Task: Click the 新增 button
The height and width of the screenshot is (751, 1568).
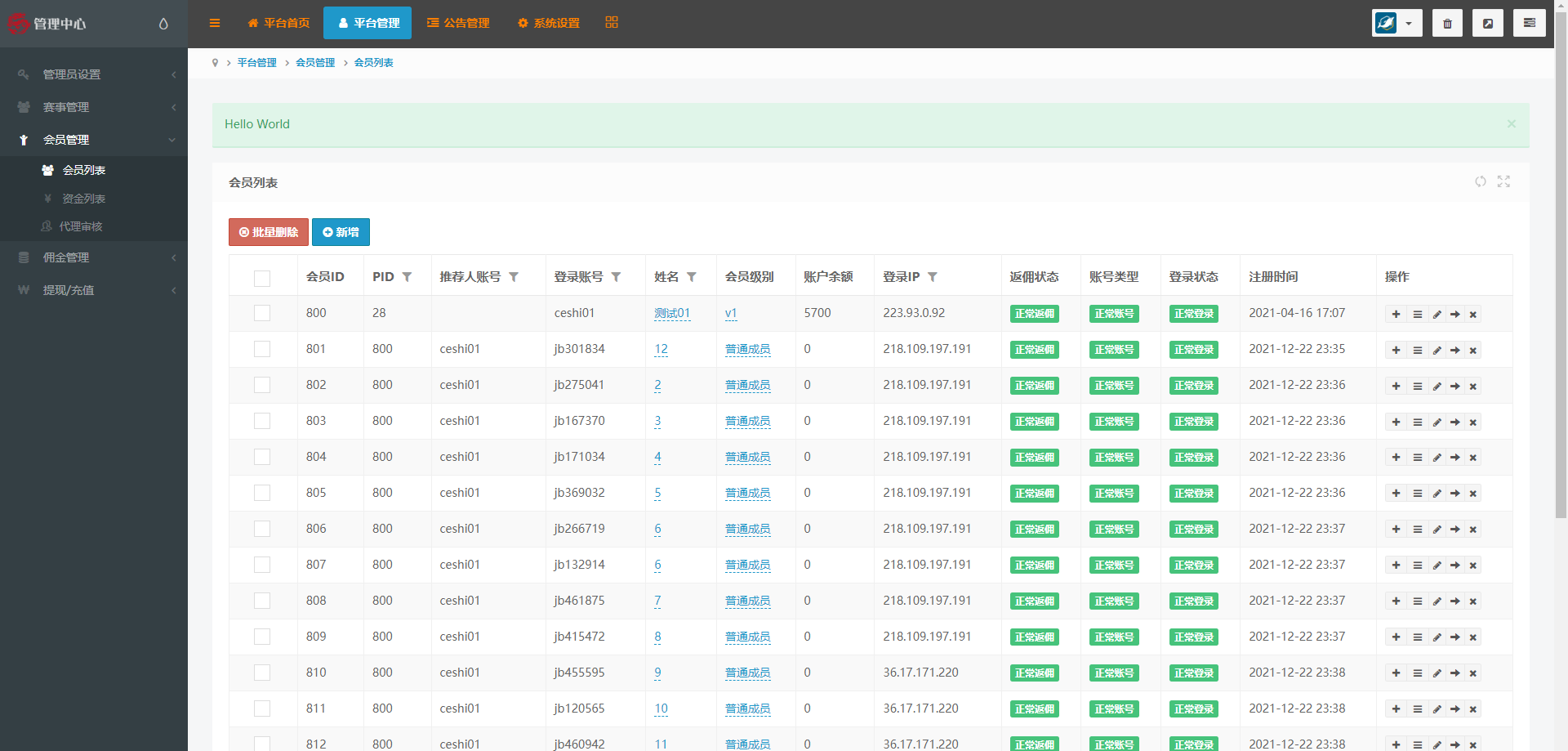Action: 341,232
